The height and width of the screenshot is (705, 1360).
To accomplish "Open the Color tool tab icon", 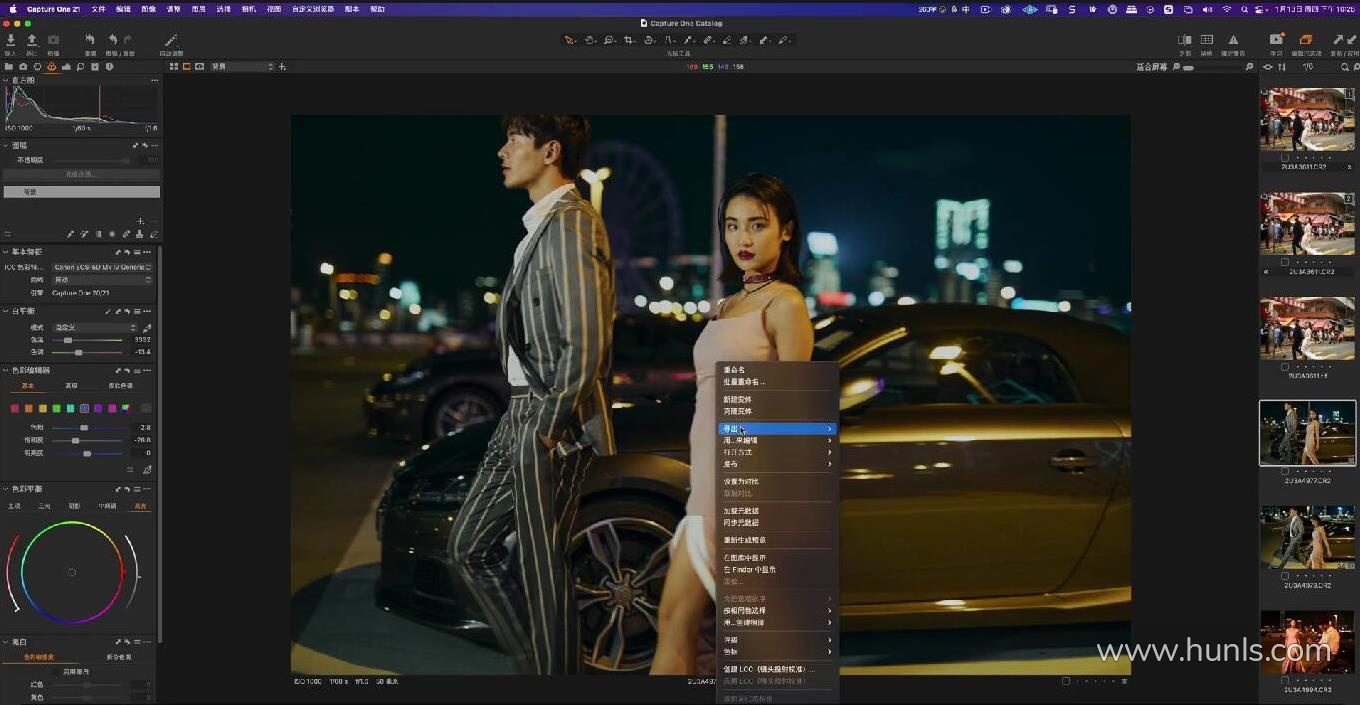I will 52,67.
